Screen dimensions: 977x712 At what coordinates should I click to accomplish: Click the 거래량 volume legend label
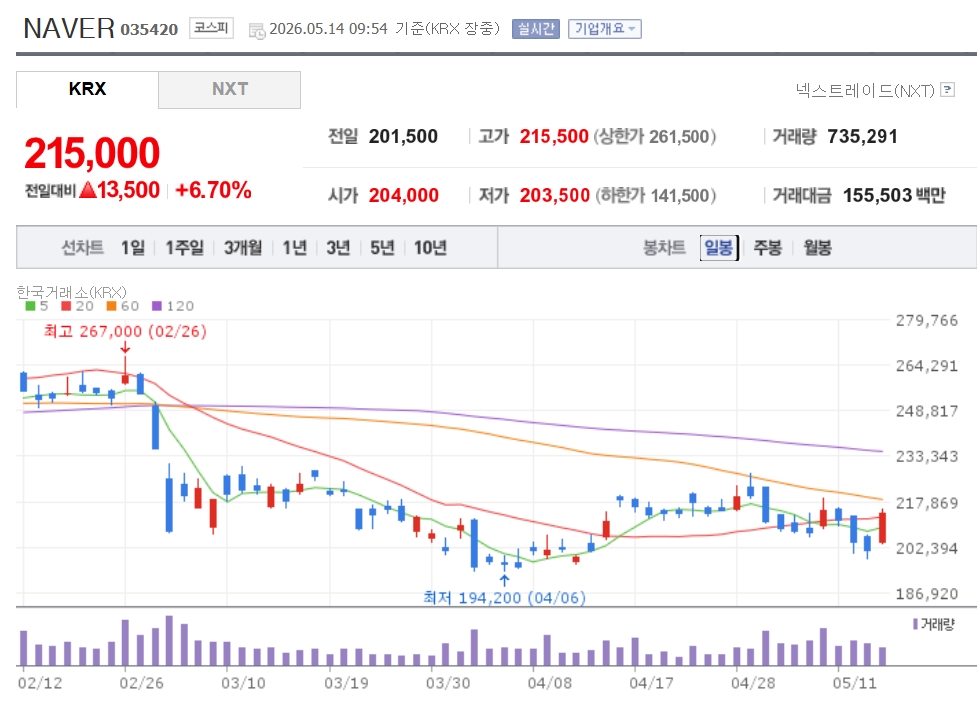click(x=933, y=624)
